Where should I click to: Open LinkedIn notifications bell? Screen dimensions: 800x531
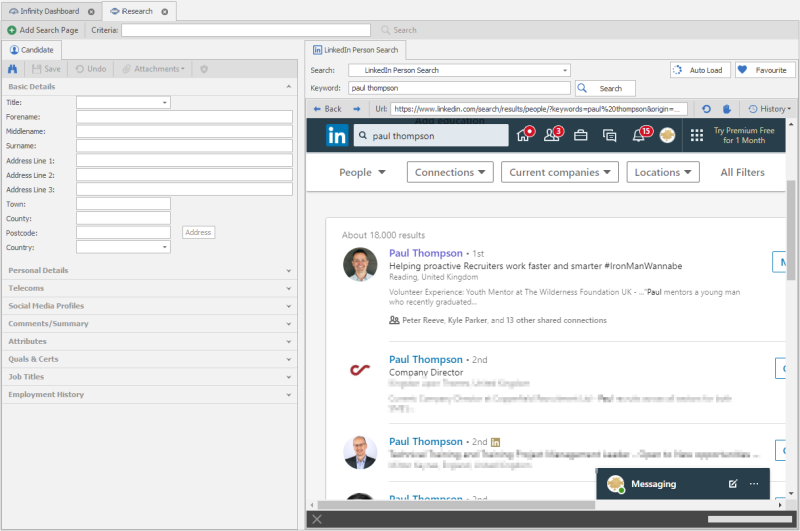(640, 136)
